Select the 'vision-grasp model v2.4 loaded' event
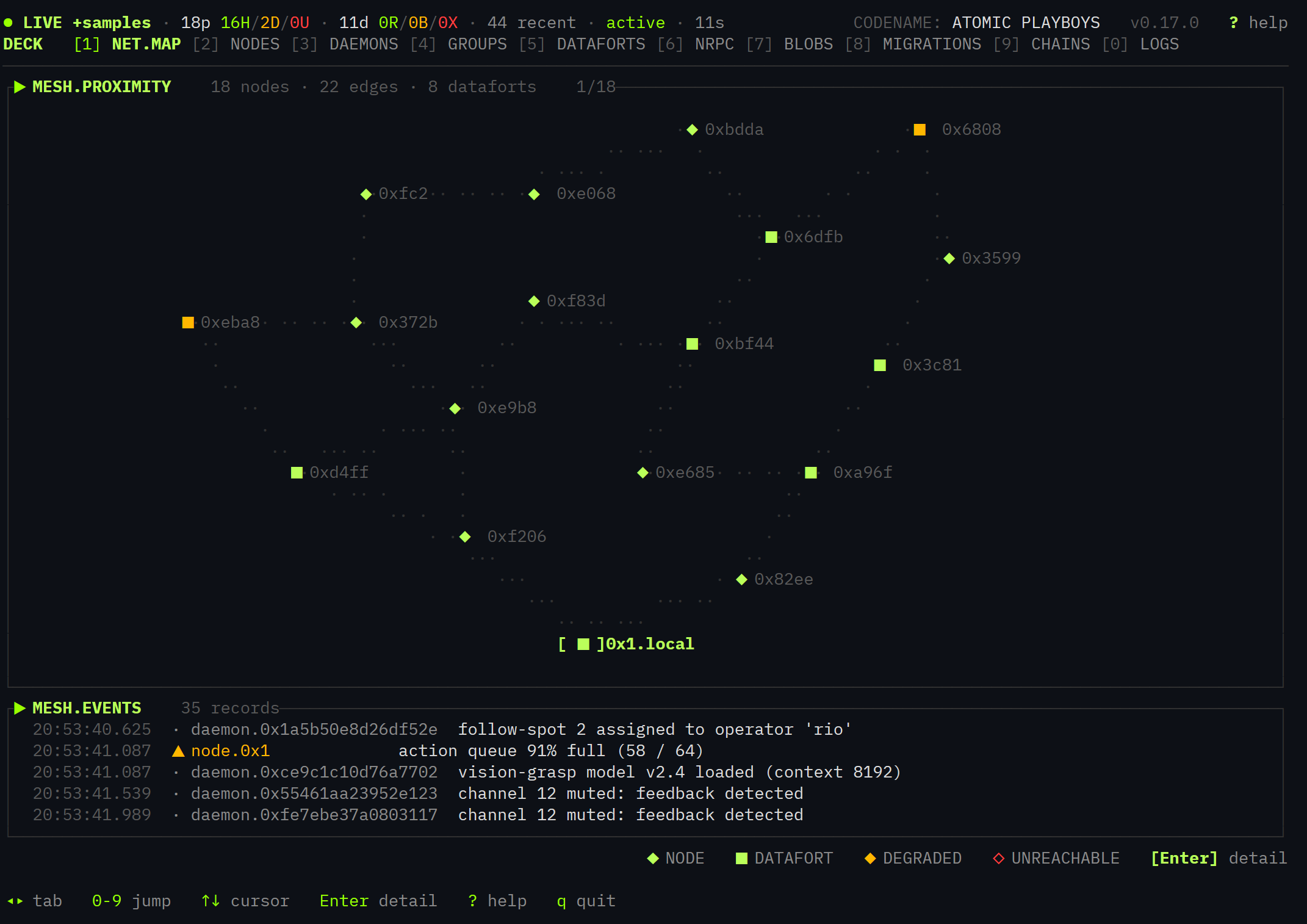The image size is (1307, 924). pos(645,772)
